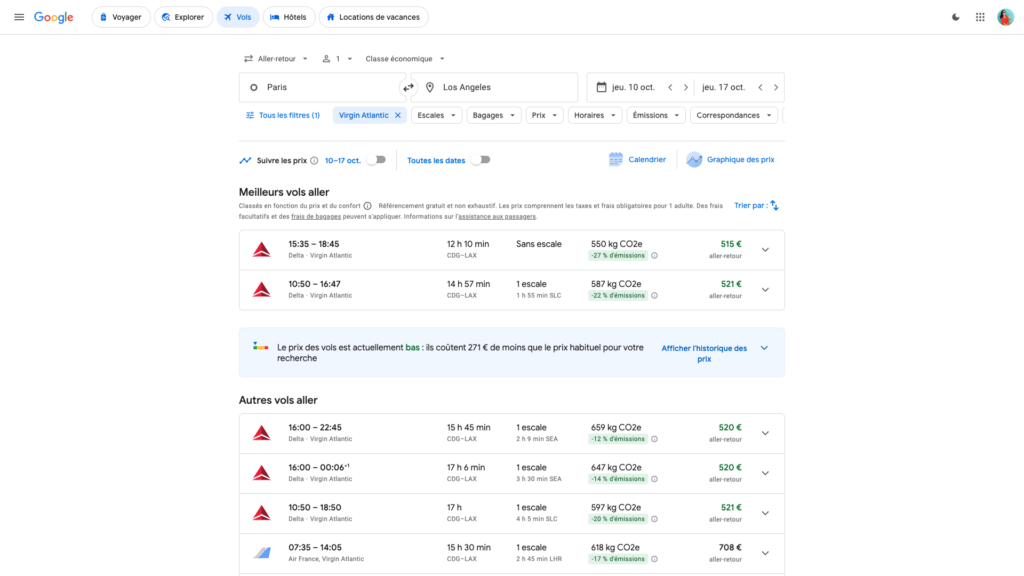Screen dimensions: 1024x576
Task: Switch to the Hôtels tab
Action: point(289,17)
